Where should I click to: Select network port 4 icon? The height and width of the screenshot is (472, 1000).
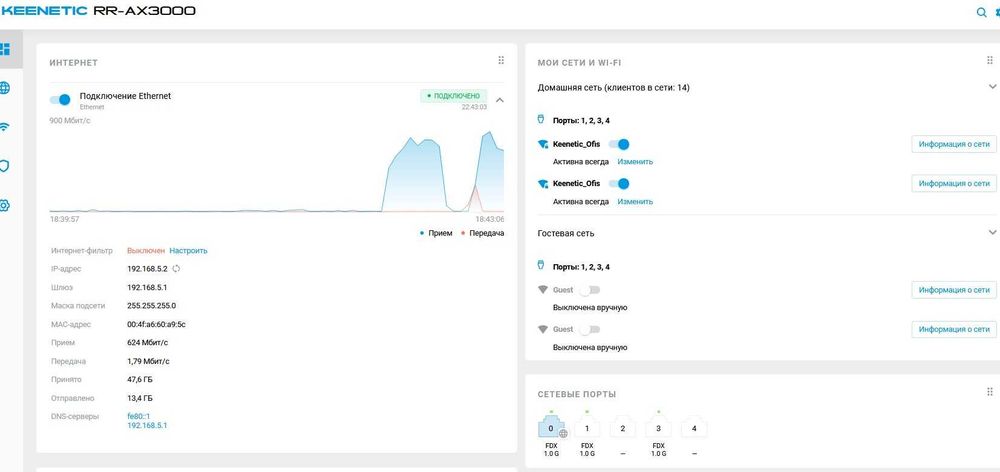694,428
